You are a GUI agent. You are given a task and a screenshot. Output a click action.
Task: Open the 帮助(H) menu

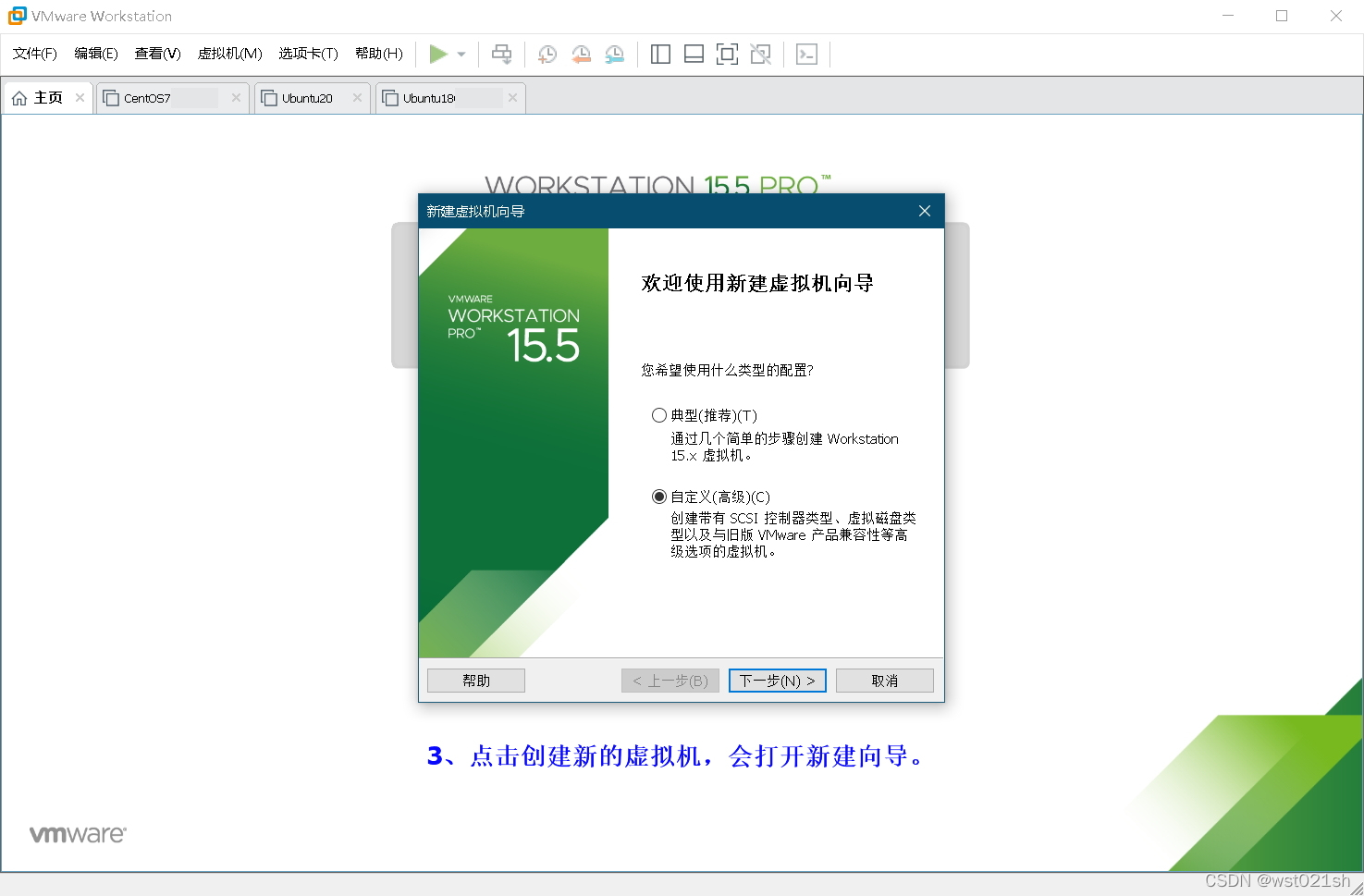378,54
